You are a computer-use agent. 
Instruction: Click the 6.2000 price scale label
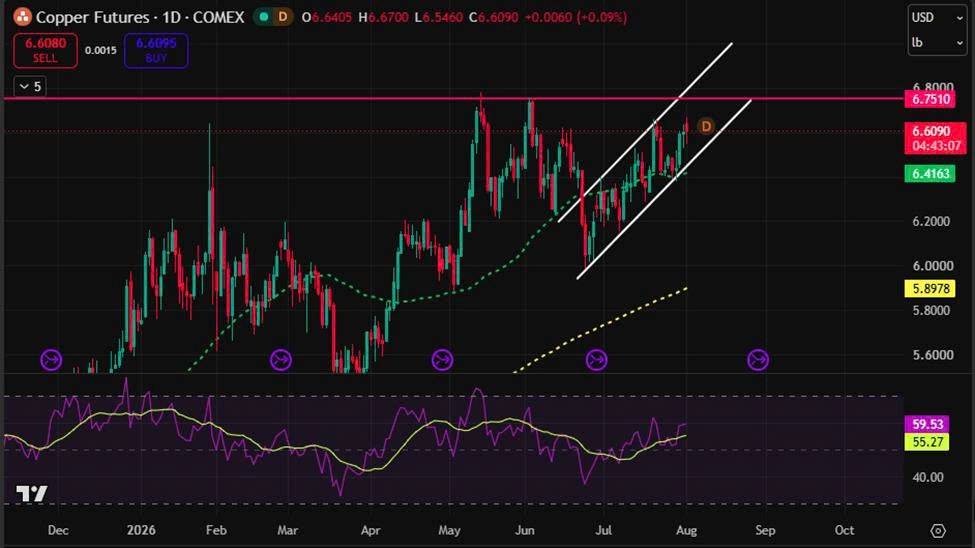coord(932,221)
